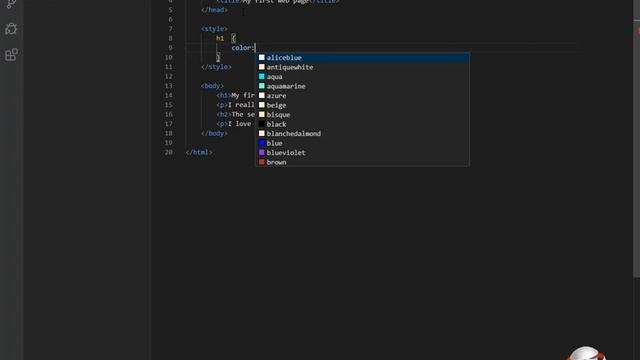Click the blueviolet color swatch
This screenshot has width=640, height=360.
[x=262, y=152]
